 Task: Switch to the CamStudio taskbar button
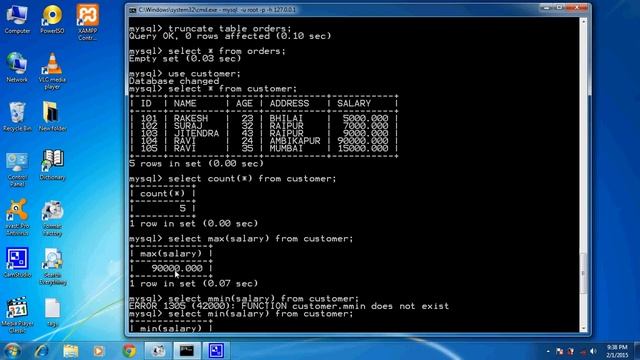(x=216, y=351)
